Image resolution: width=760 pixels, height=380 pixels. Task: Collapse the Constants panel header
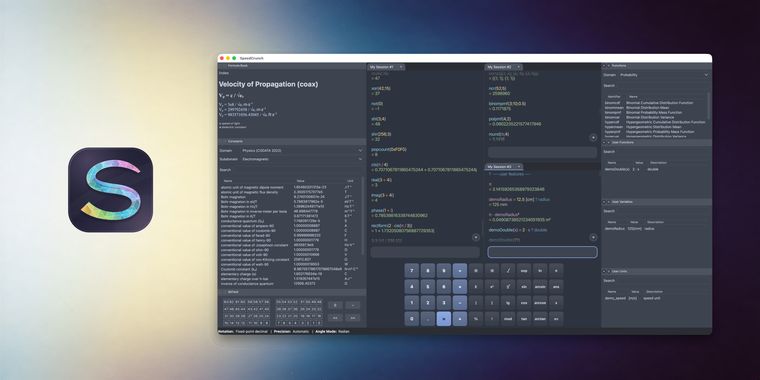[x=292, y=141]
